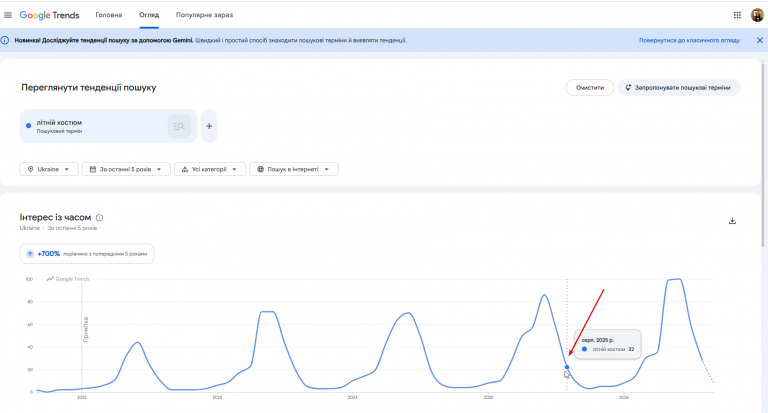Expand the Ukraine location dropdown
768x413 pixels.
pyautogui.click(x=48, y=169)
